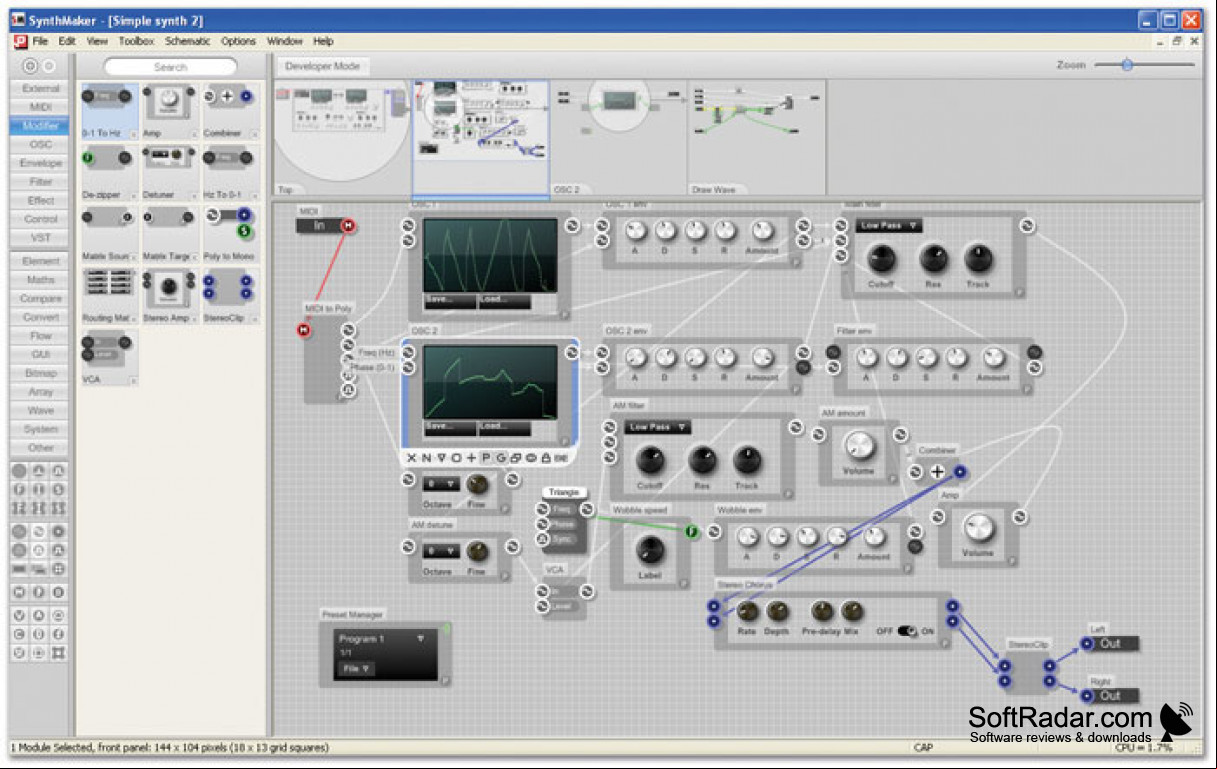Switch to the Effect toolbox category
Image resolution: width=1217 pixels, height=769 pixels.
coord(41,201)
